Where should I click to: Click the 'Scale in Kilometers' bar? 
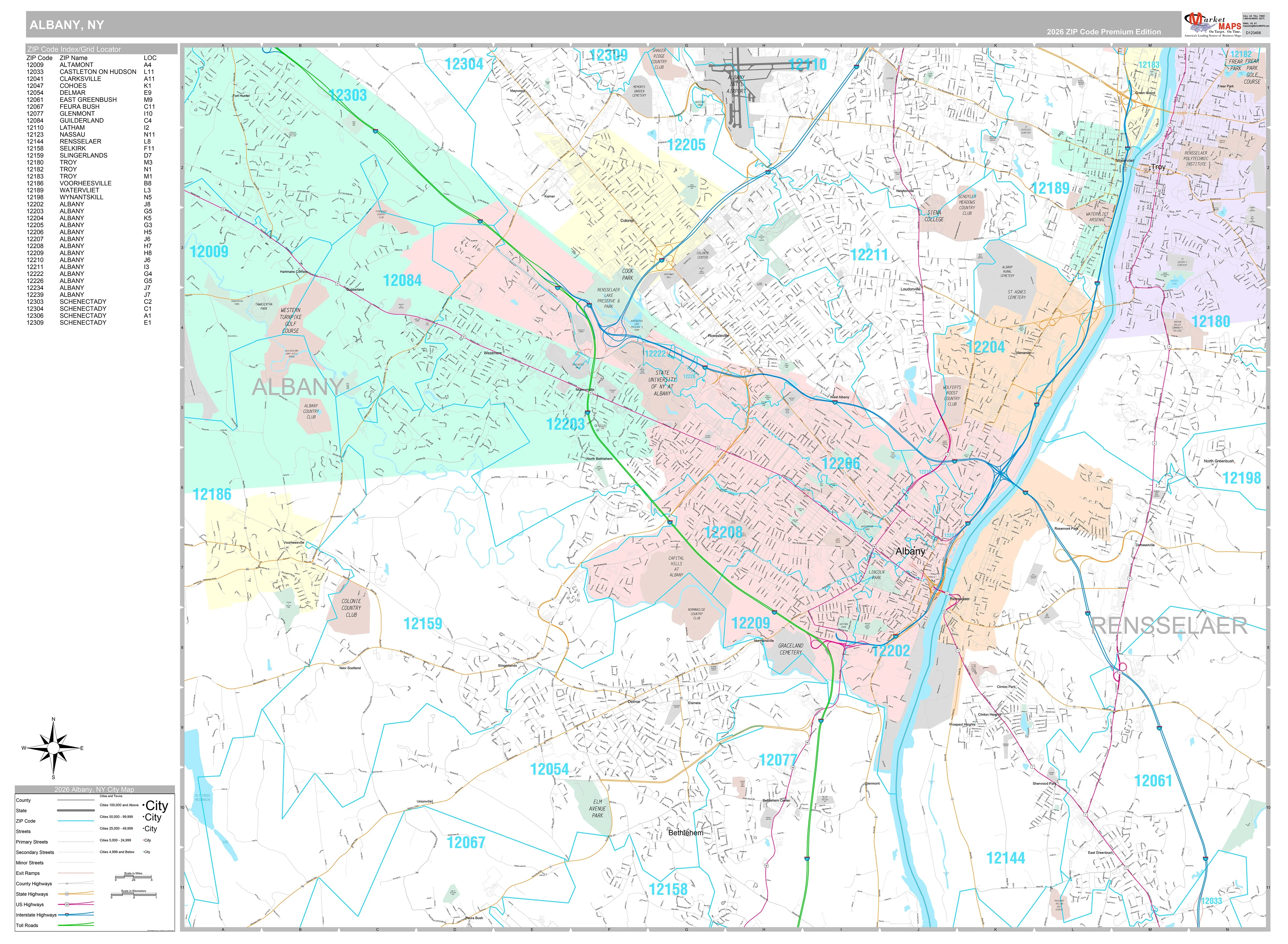[x=134, y=894]
